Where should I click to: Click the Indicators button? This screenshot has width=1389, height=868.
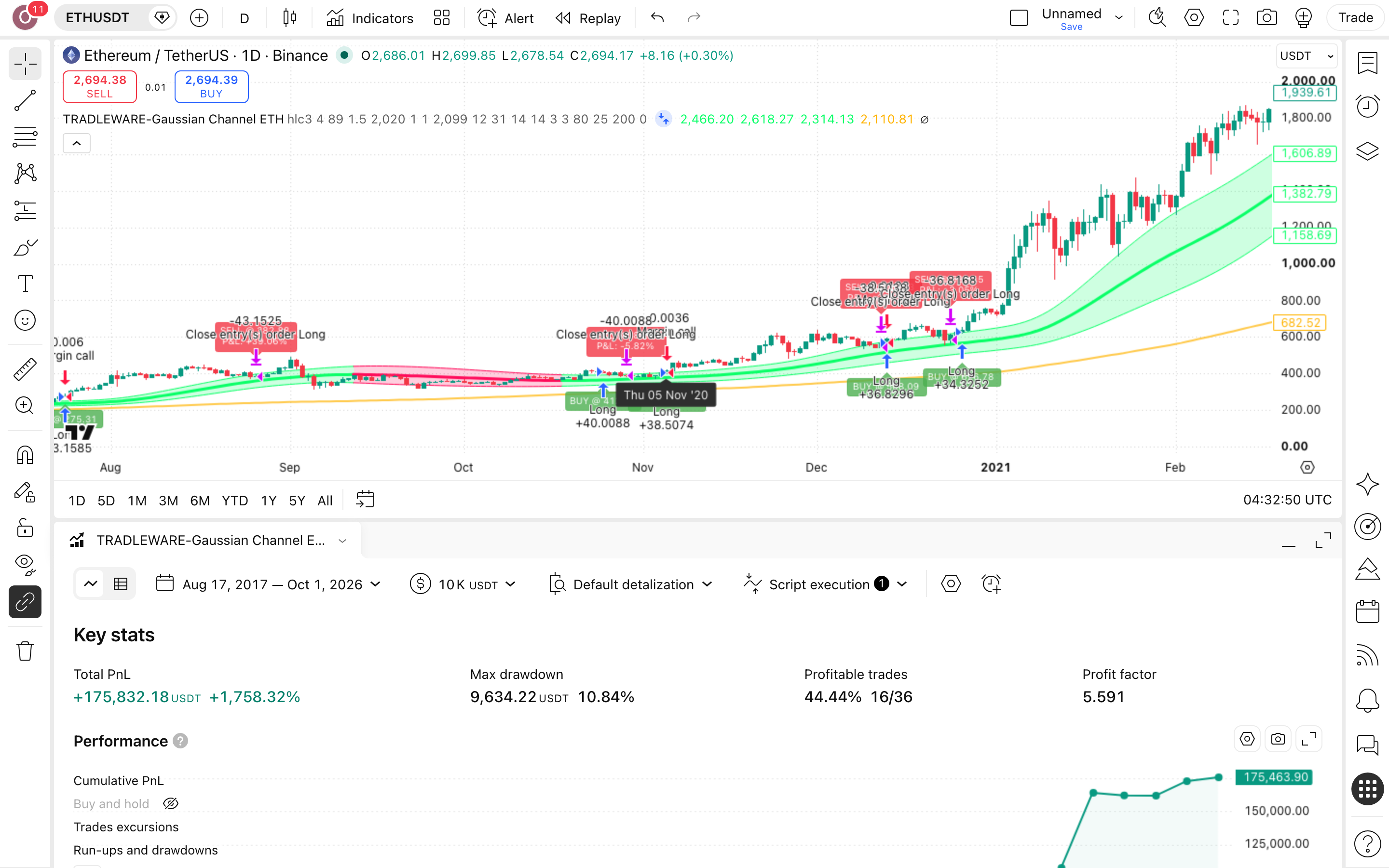tap(369, 18)
